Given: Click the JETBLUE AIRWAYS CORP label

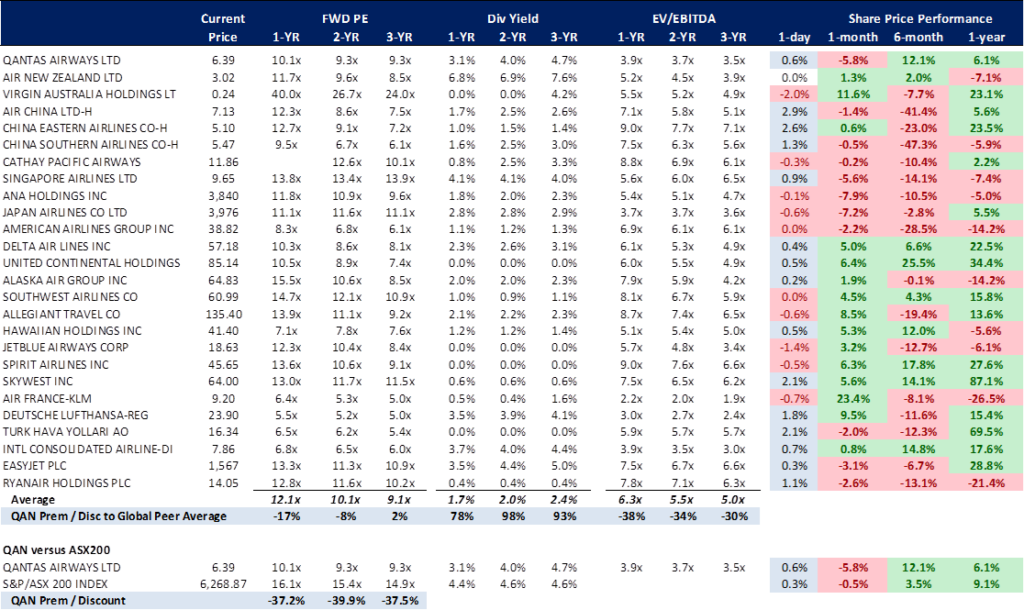Looking at the screenshot, I should 65,347.
